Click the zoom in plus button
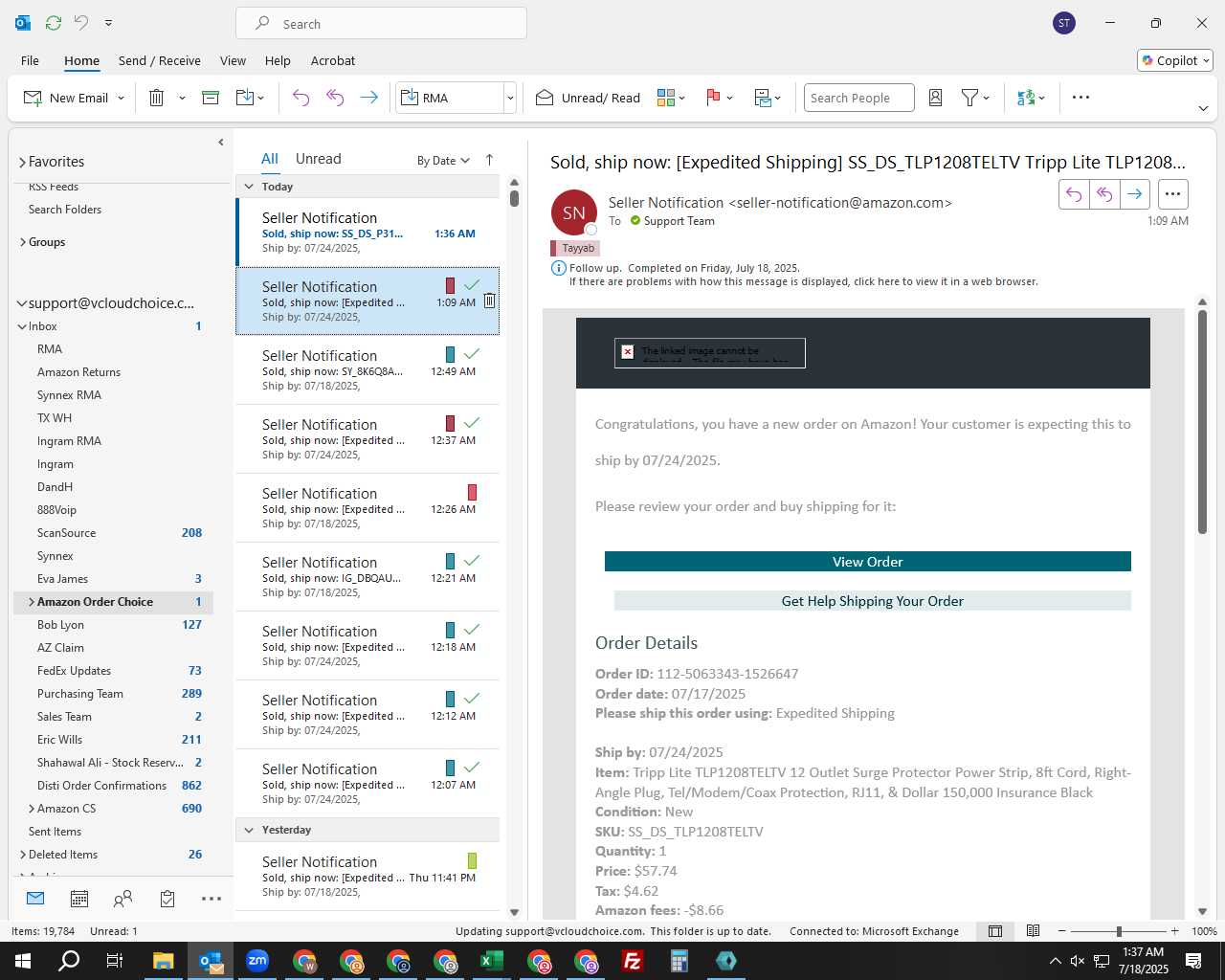Screen dimensions: 1225x980 pyautogui.click(x=1174, y=931)
